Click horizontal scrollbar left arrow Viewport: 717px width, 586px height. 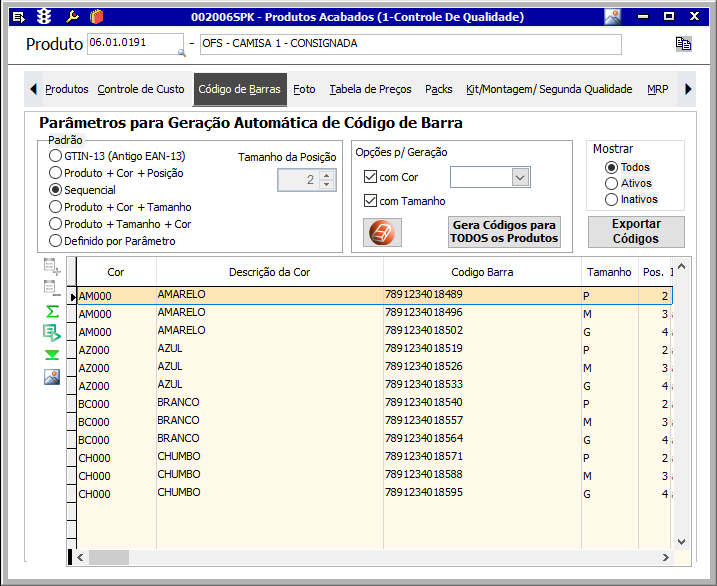point(80,557)
